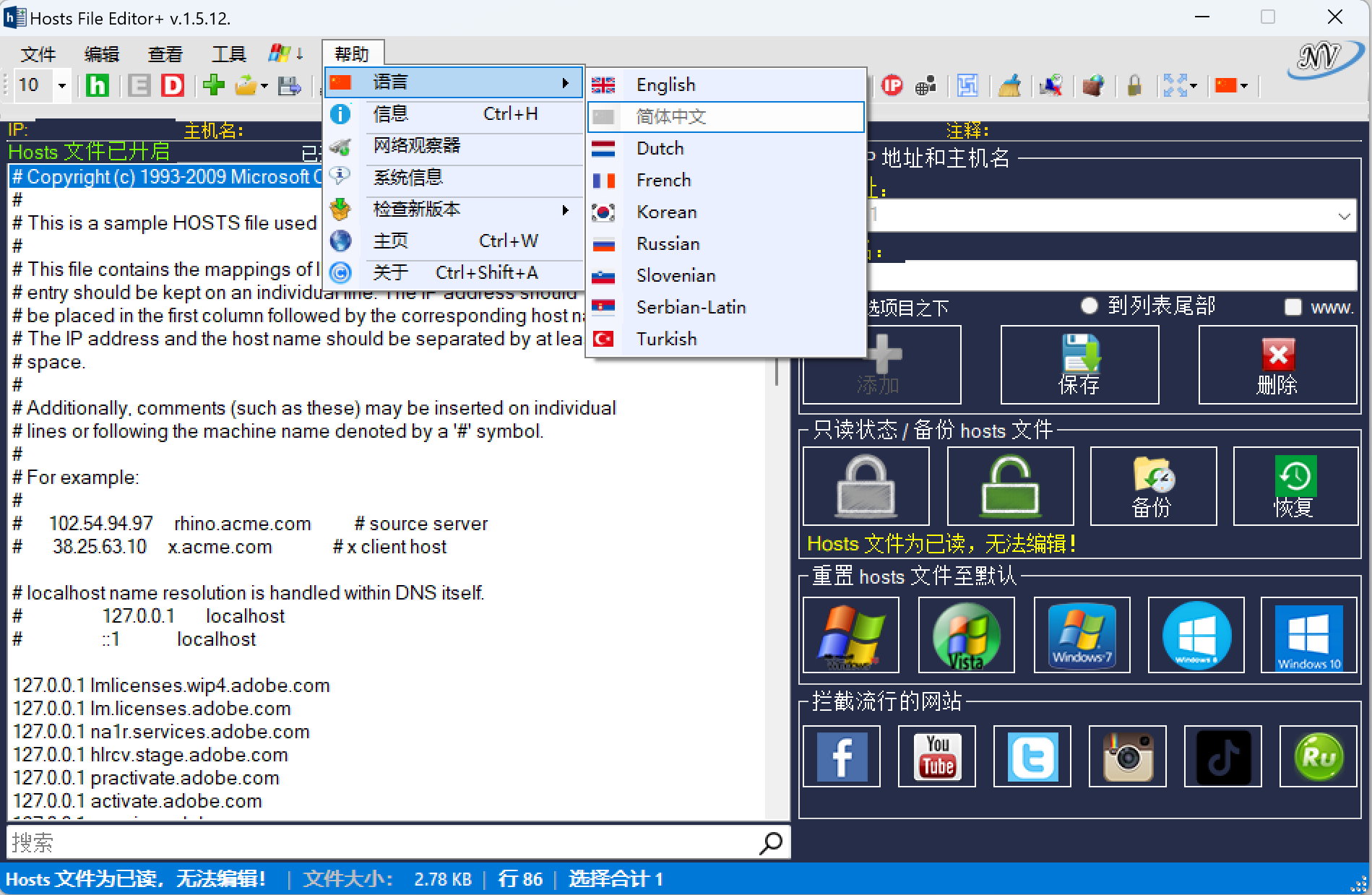1372x895 pixels.
Task: Click the open folder toolbar icon
Action: click(x=246, y=85)
